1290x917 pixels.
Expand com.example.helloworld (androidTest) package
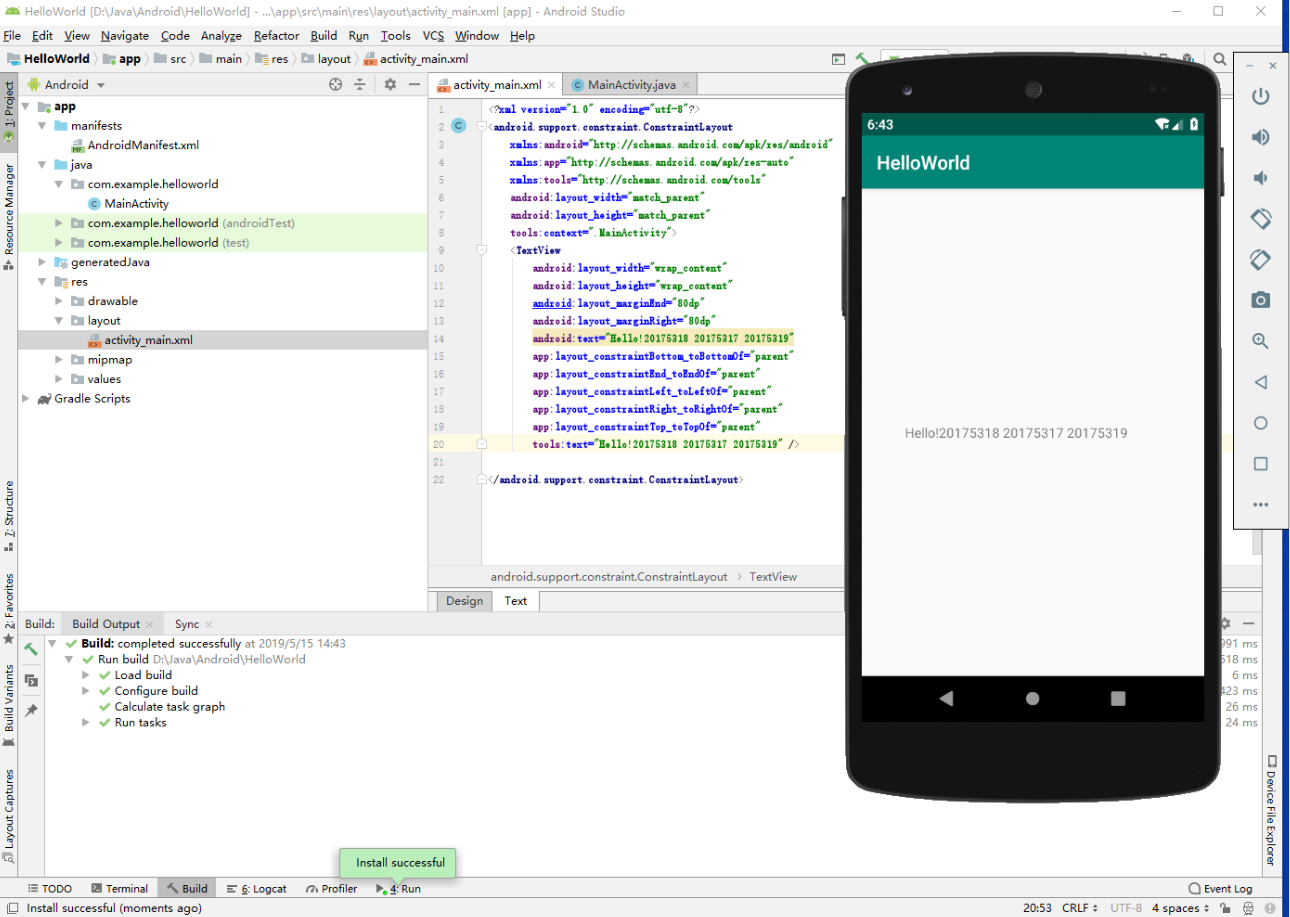point(58,223)
